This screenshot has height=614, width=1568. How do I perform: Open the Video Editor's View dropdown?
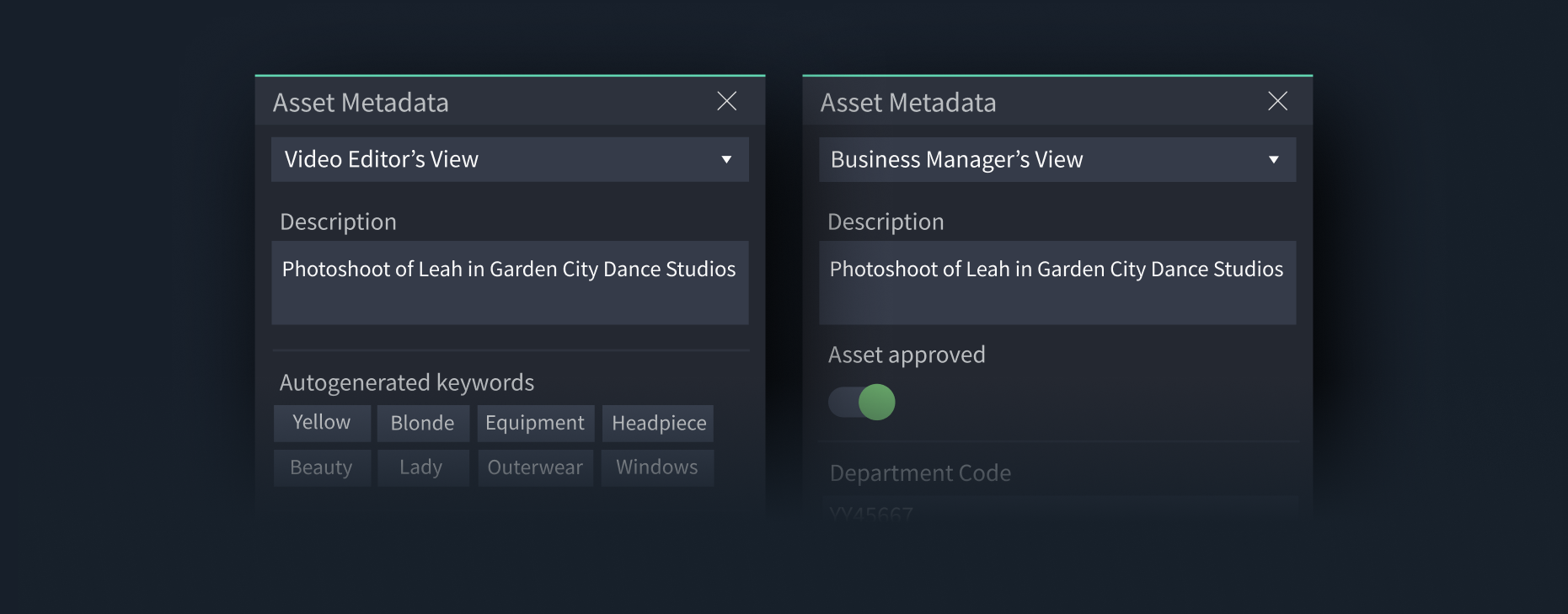[509, 159]
